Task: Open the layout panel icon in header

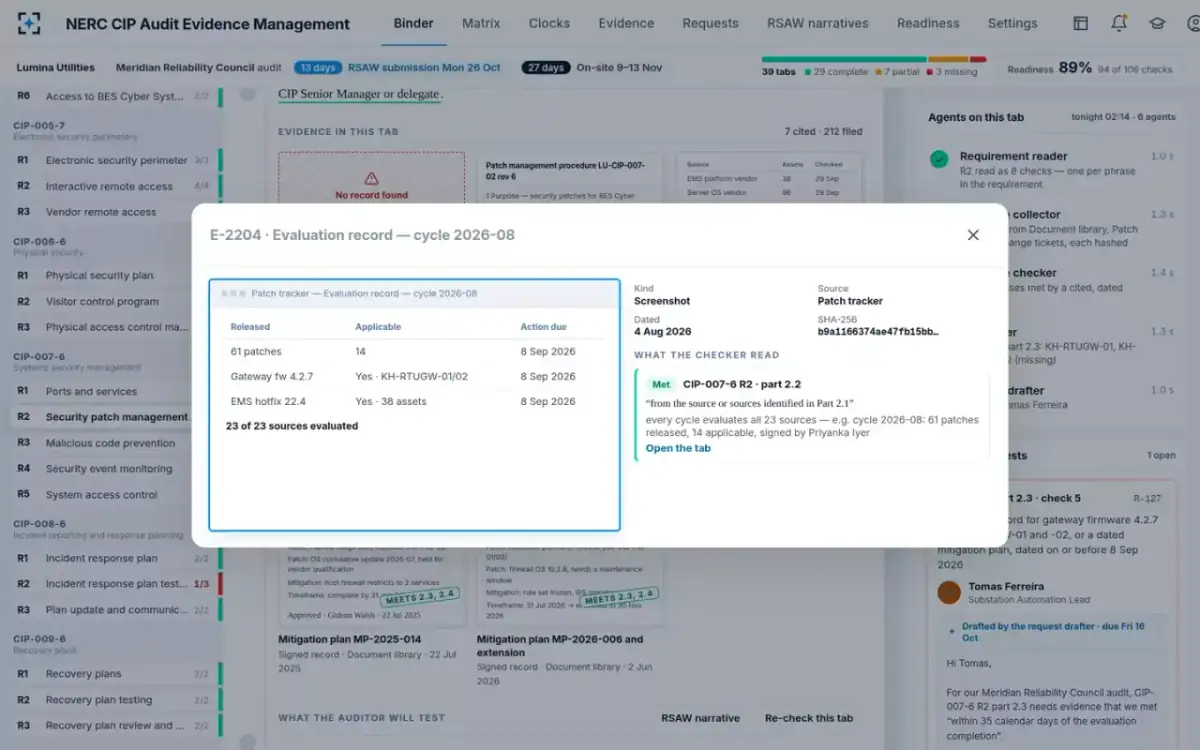Action: (x=1081, y=24)
